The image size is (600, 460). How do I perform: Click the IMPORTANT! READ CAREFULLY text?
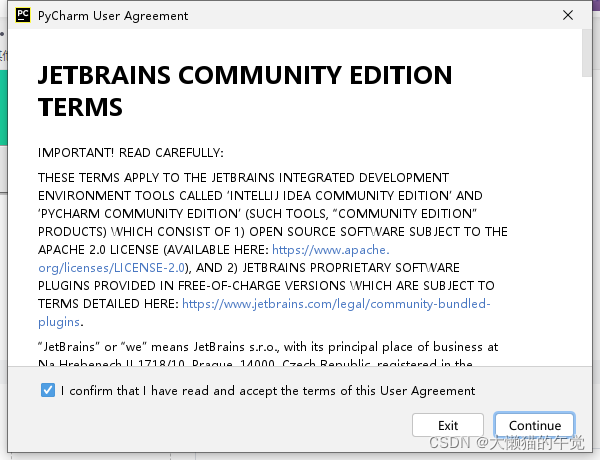click(x=130, y=153)
